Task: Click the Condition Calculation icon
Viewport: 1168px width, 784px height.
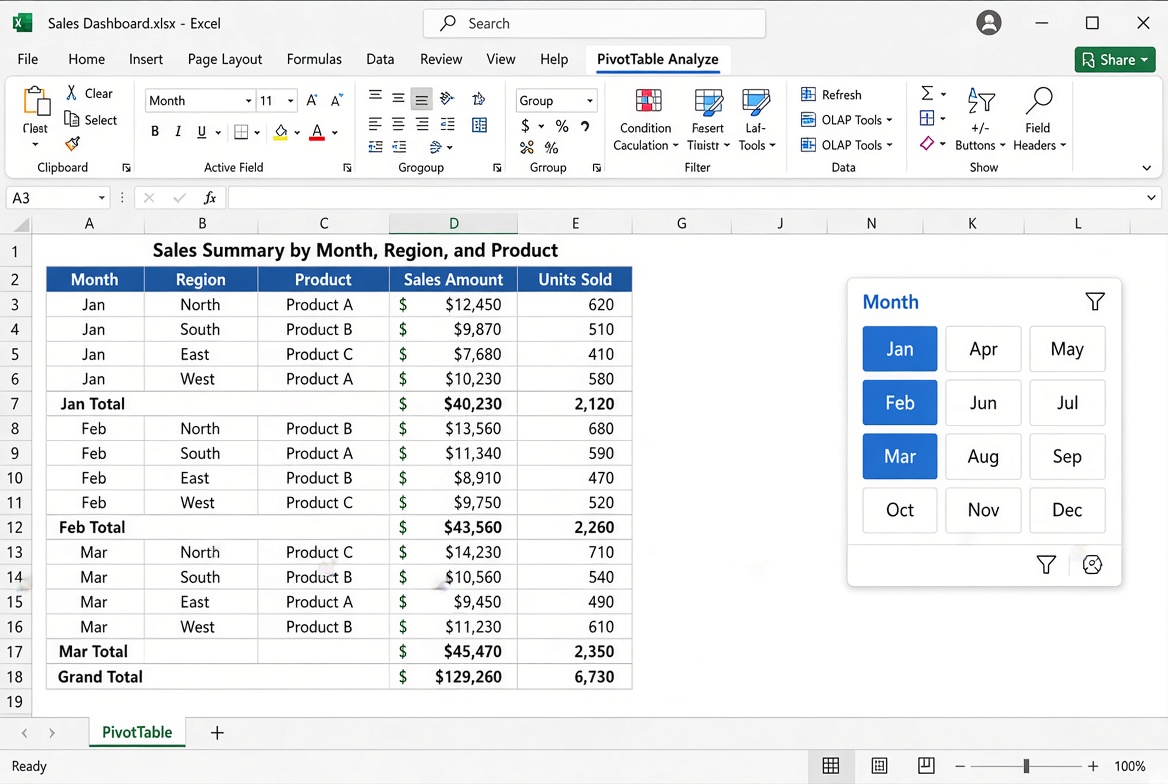Action: pos(647,101)
